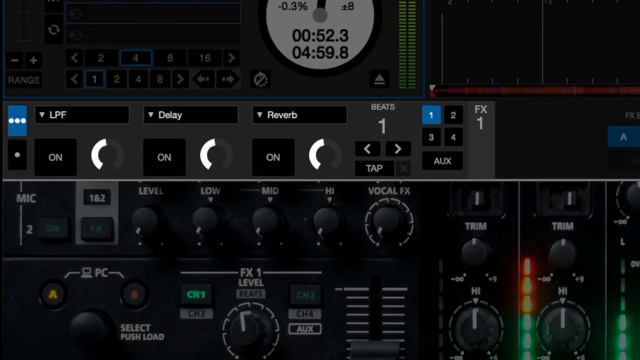Toggle ON button under LPF
Image resolution: width=640 pixels, height=360 pixels.
coord(56,158)
